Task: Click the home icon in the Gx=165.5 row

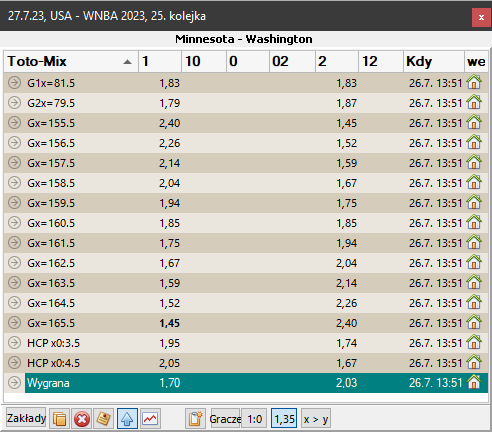Action: tap(474, 322)
